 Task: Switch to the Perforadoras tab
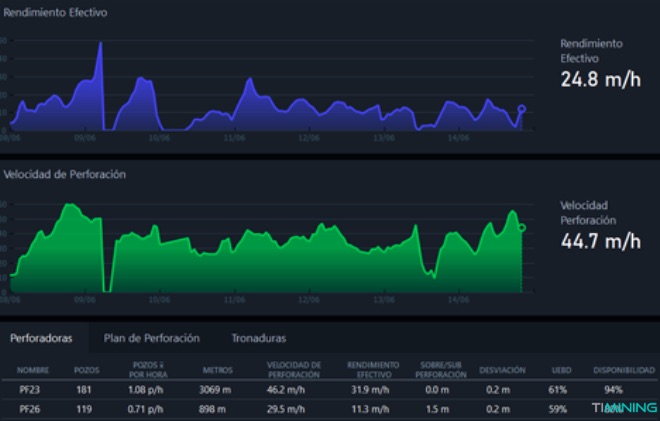pyautogui.click(x=41, y=338)
